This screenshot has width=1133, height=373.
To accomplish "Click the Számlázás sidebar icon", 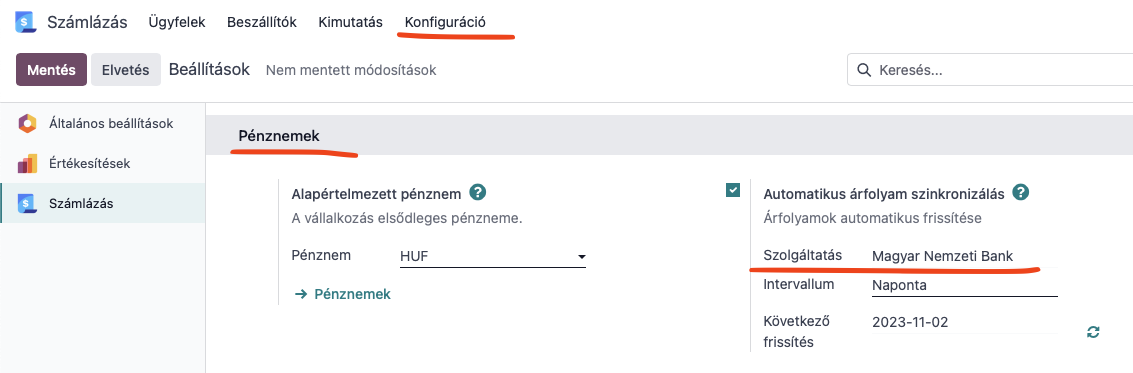I will pos(27,204).
